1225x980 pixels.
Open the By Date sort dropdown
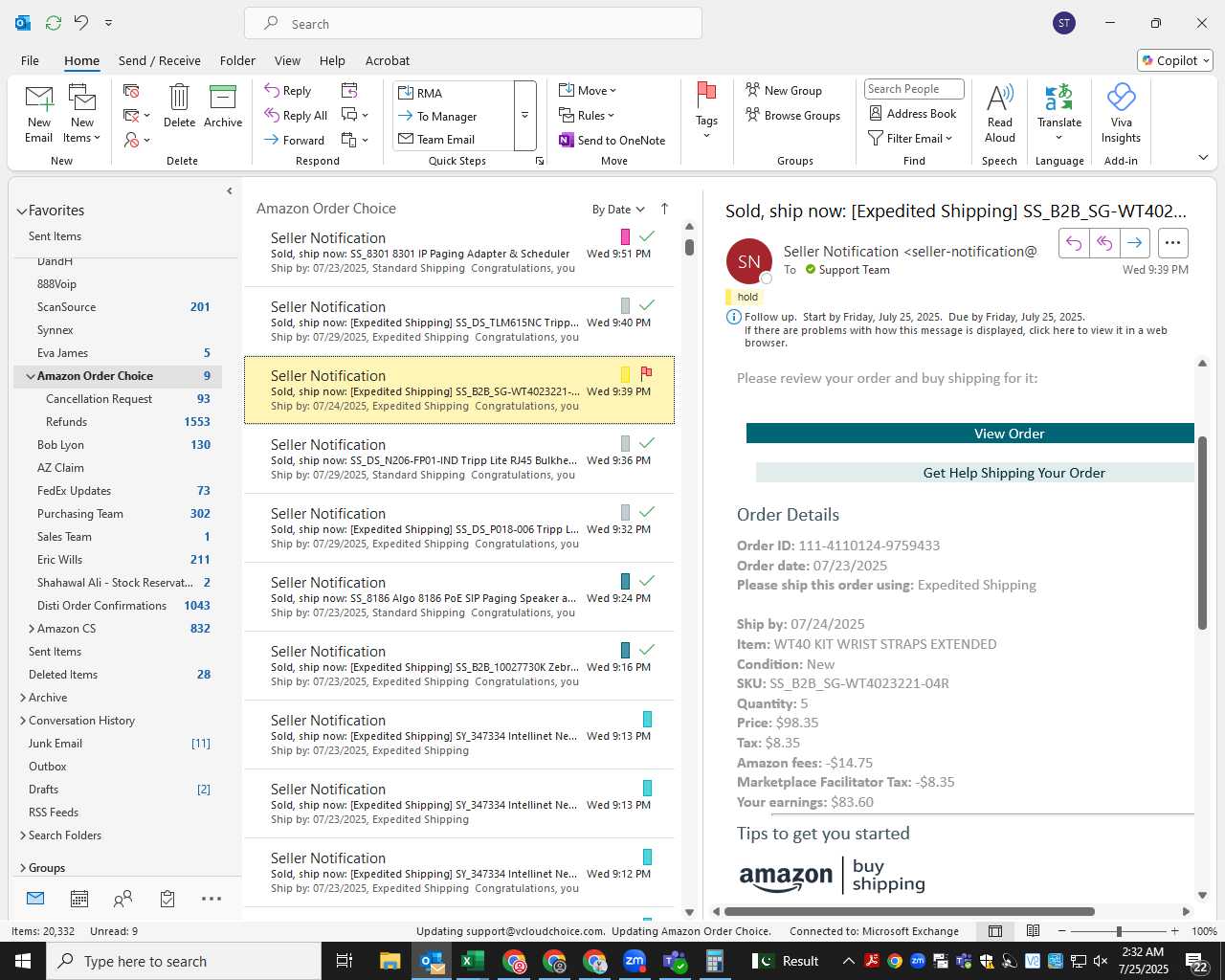(x=618, y=210)
